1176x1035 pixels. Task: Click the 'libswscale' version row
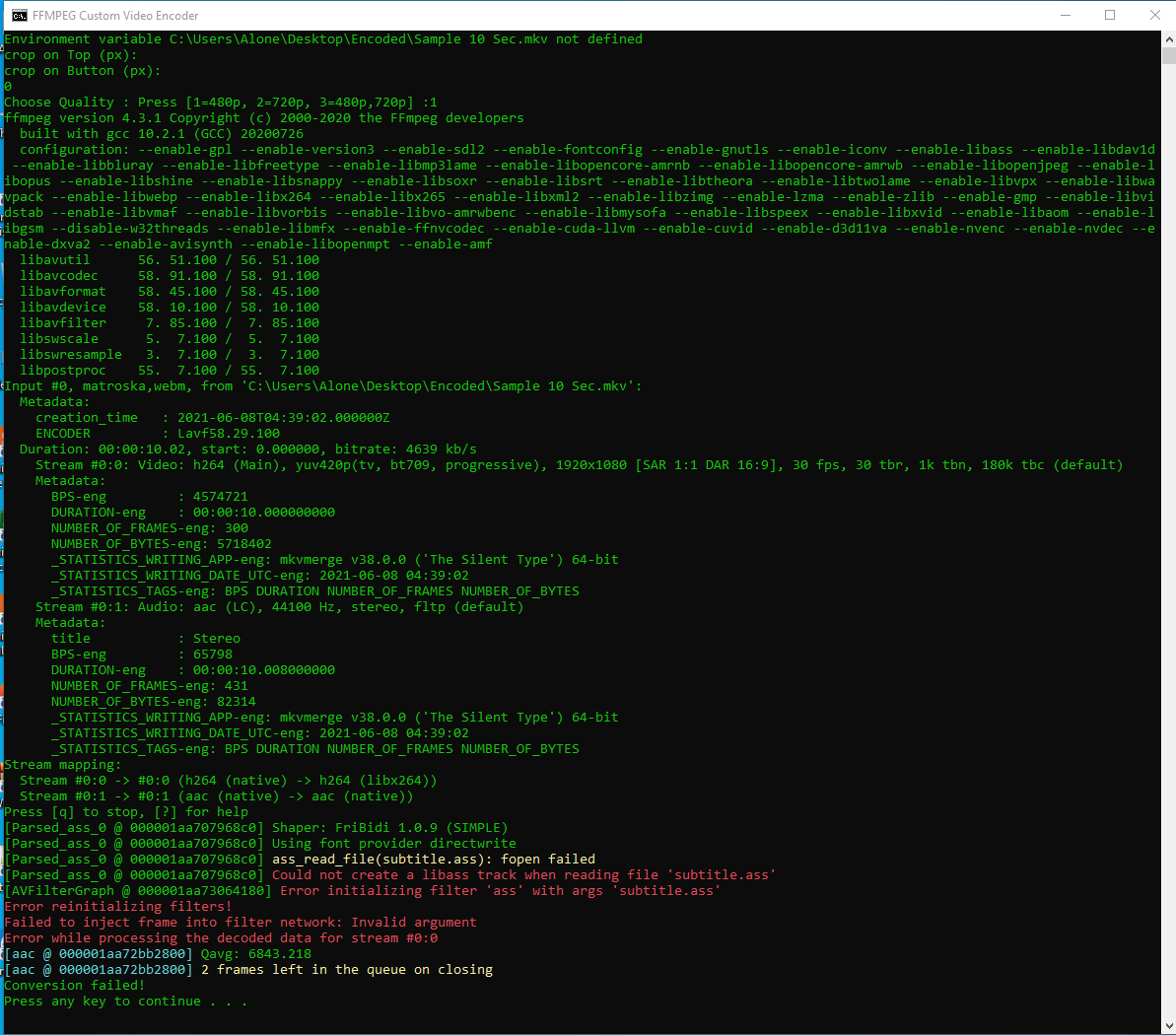pyautogui.click(x=170, y=338)
